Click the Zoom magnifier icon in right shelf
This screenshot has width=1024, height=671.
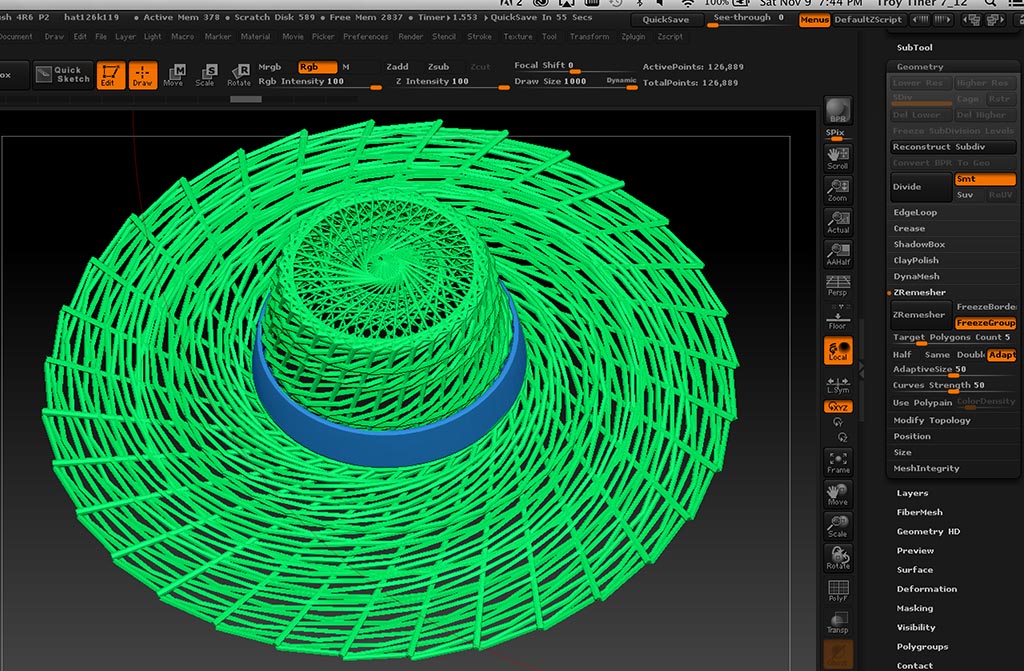[838, 190]
